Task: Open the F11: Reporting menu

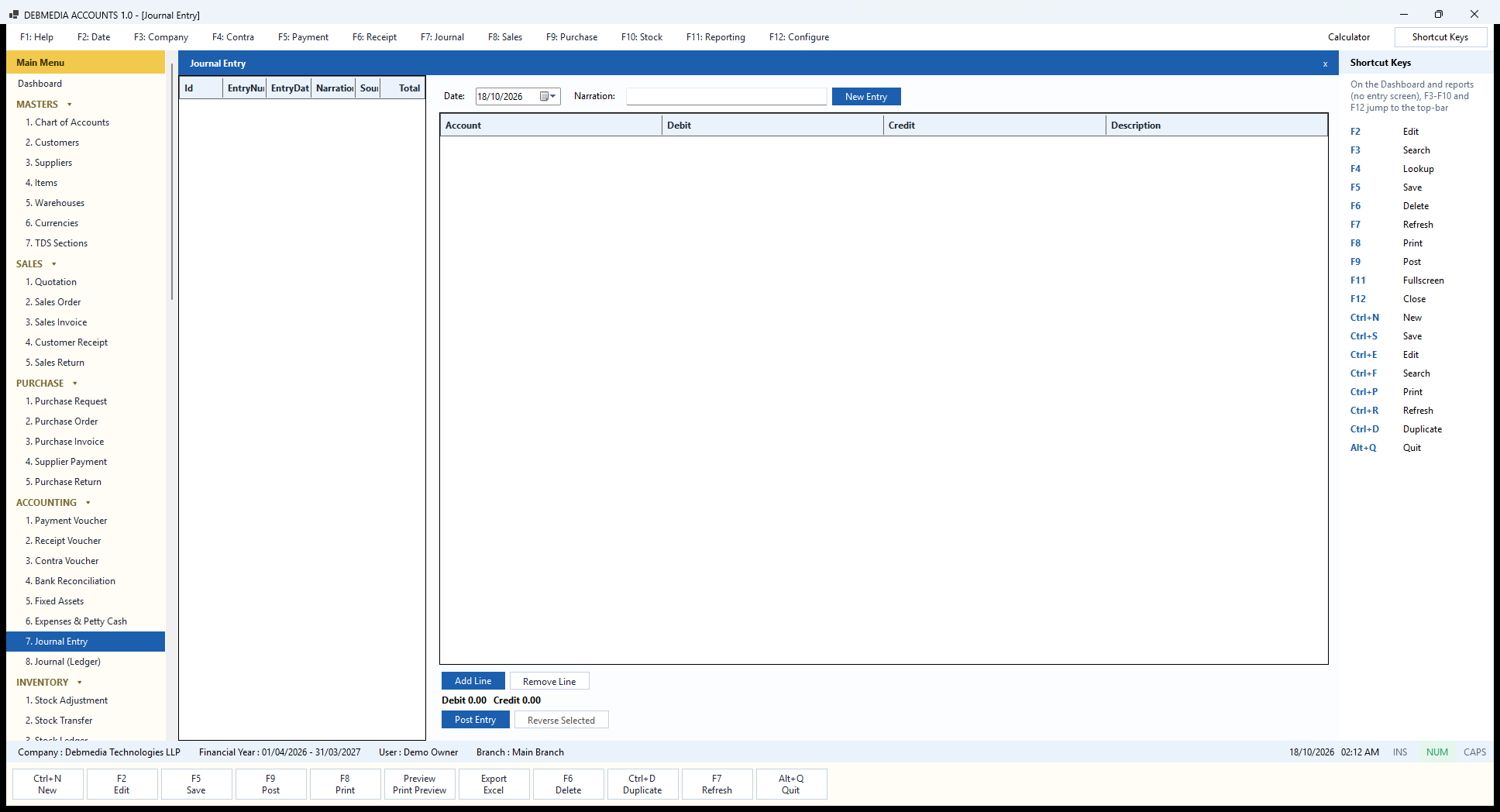Action: click(x=716, y=37)
